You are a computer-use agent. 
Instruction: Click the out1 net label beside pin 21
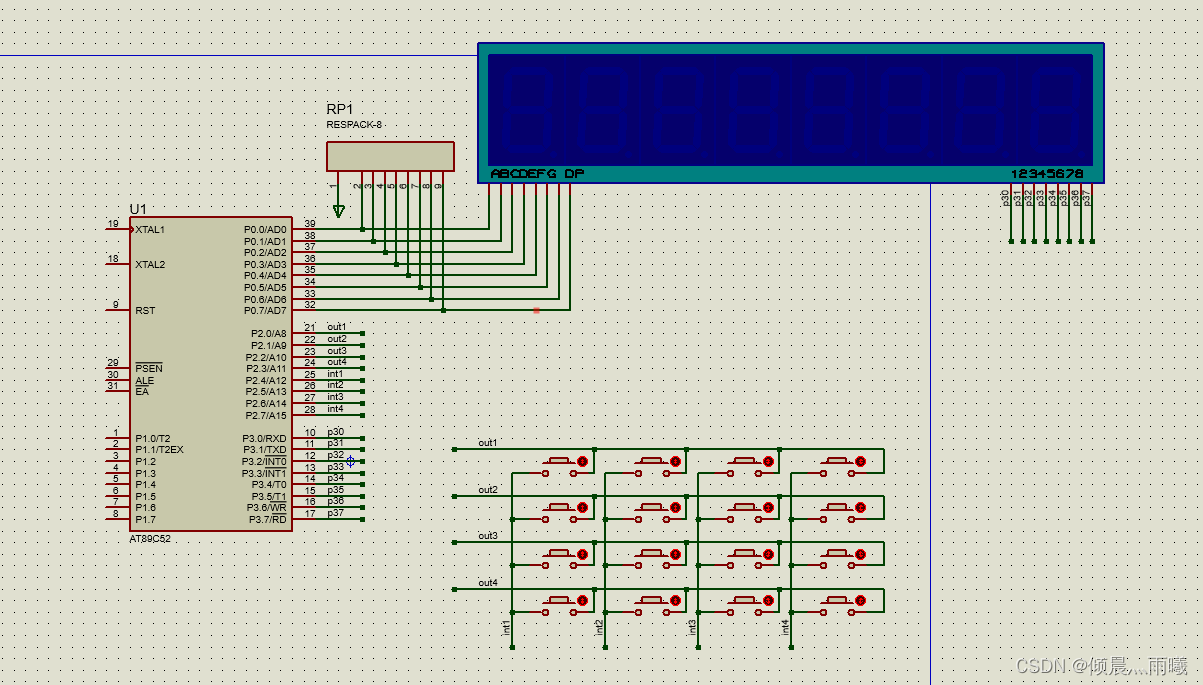click(x=337, y=327)
